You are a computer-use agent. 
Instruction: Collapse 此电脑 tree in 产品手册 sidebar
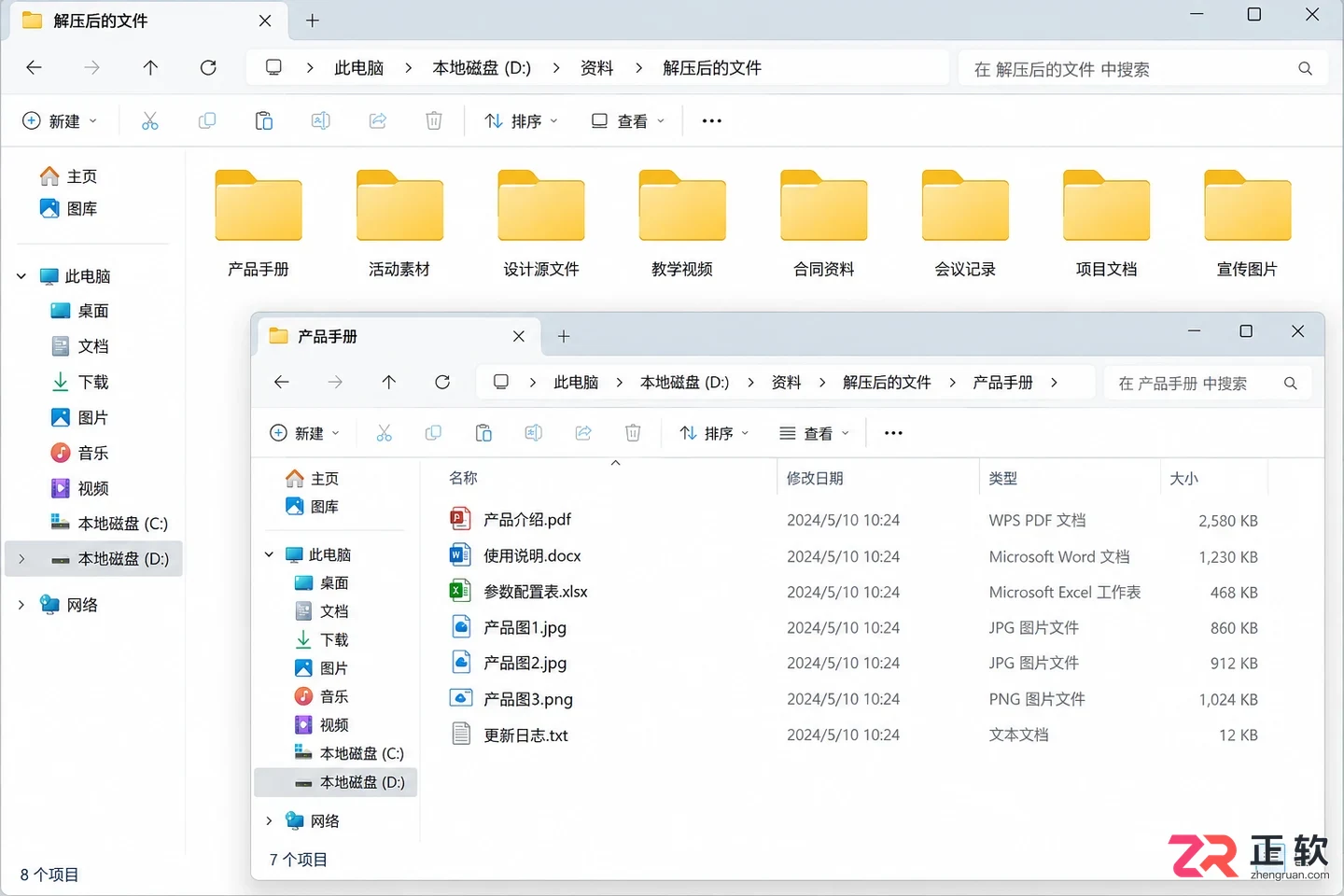269,554
